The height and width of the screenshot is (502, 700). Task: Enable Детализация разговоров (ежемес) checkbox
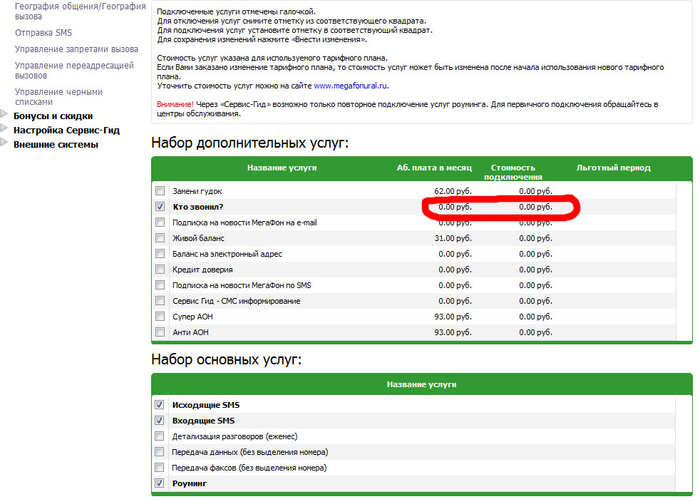click(160, 436)
